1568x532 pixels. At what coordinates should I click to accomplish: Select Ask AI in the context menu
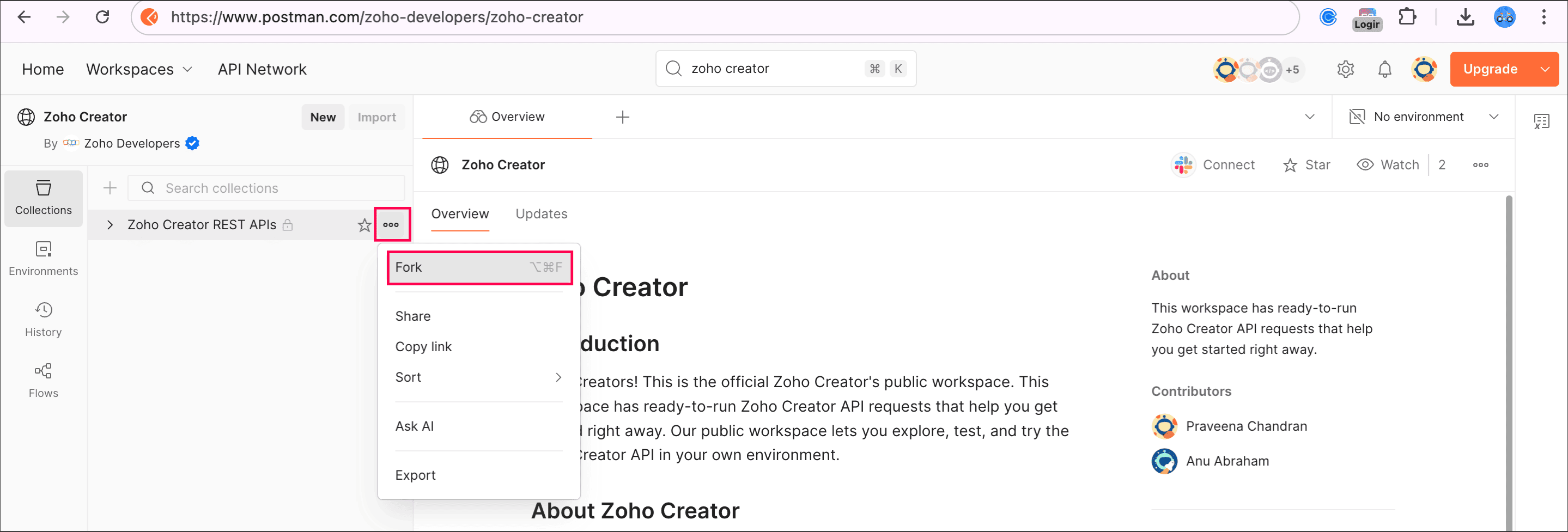pyautogui.click(x=478, y=427)
